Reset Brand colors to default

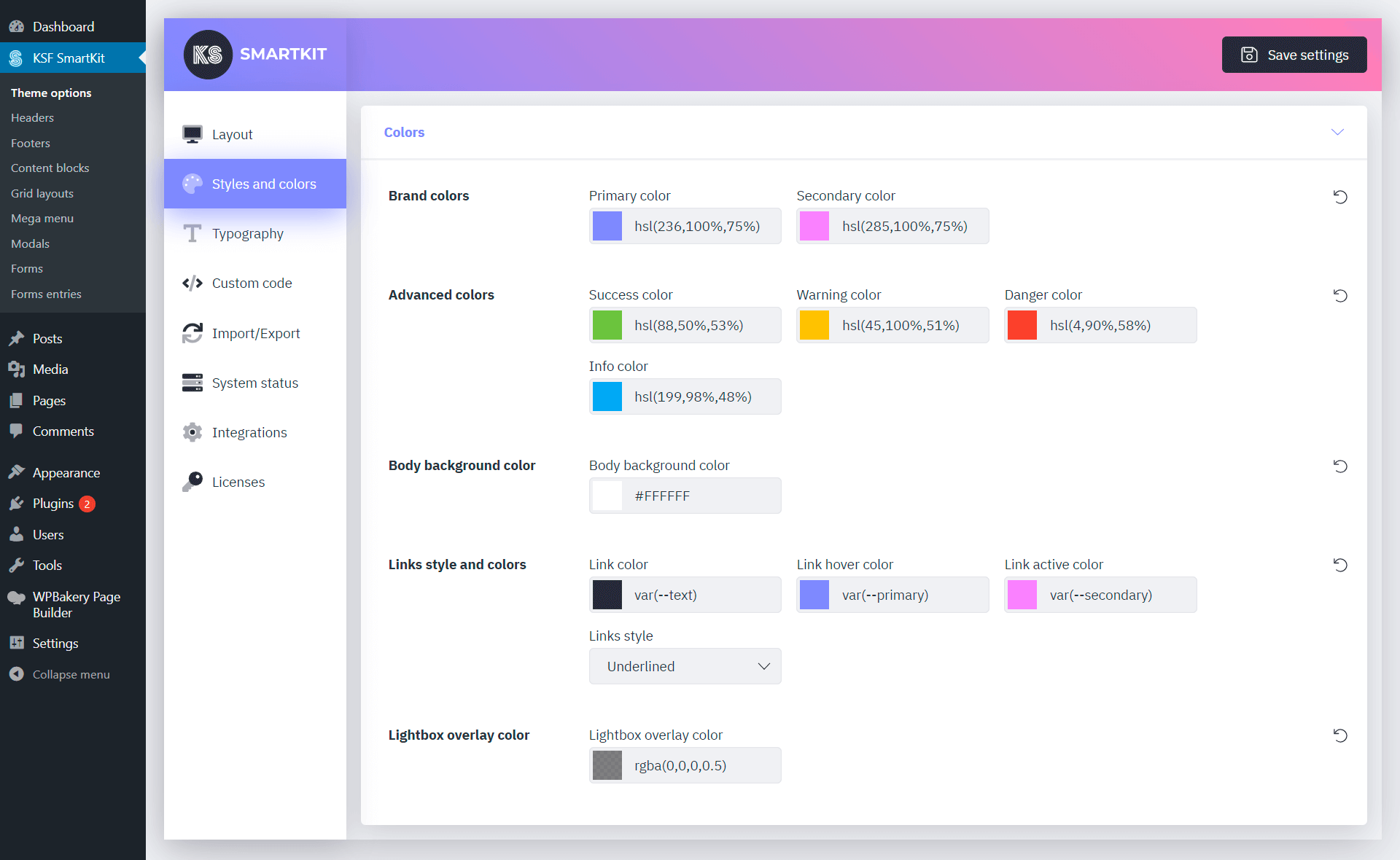point(1340,197)
